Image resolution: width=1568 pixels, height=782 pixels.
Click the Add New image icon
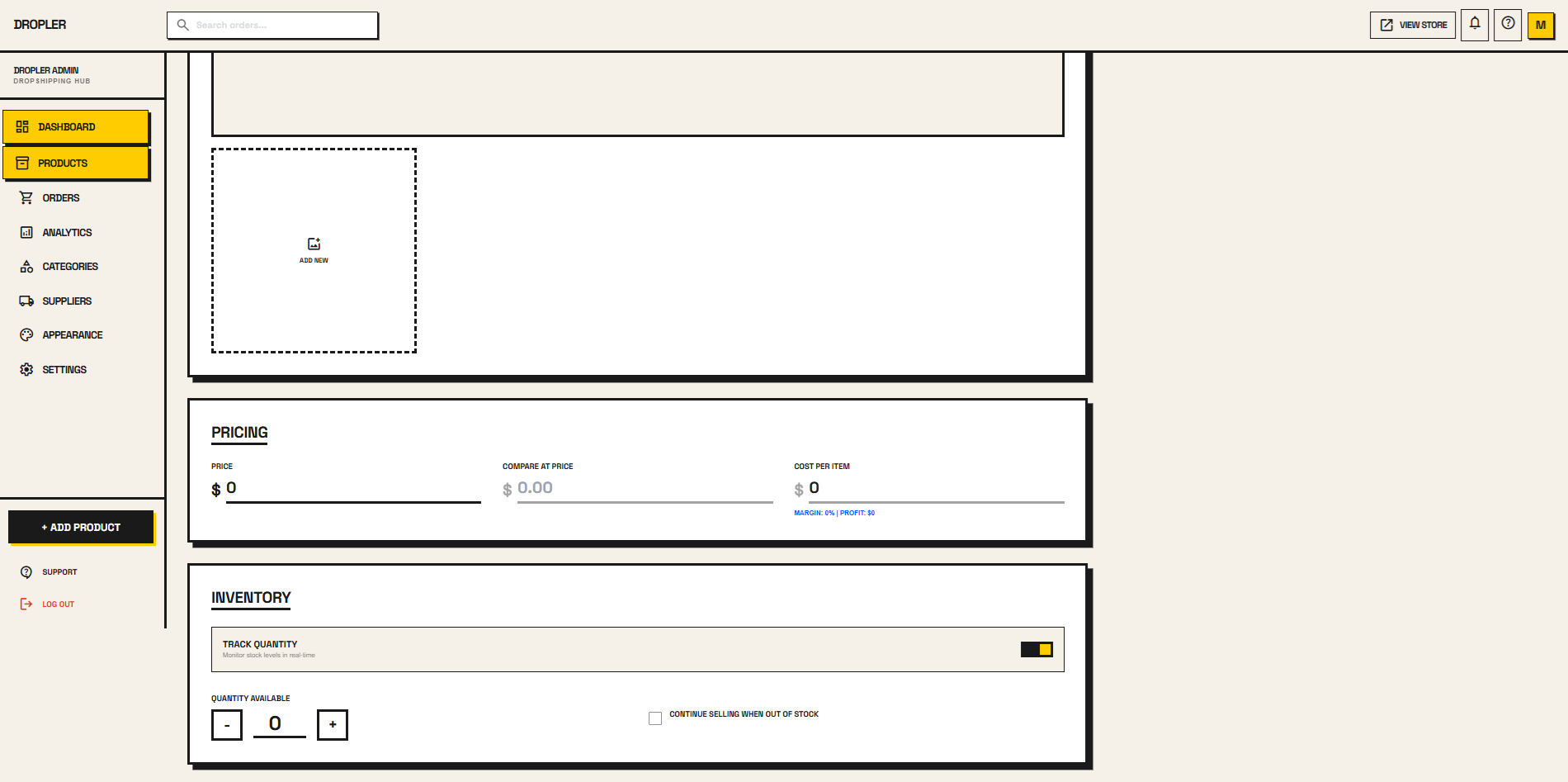314,244
